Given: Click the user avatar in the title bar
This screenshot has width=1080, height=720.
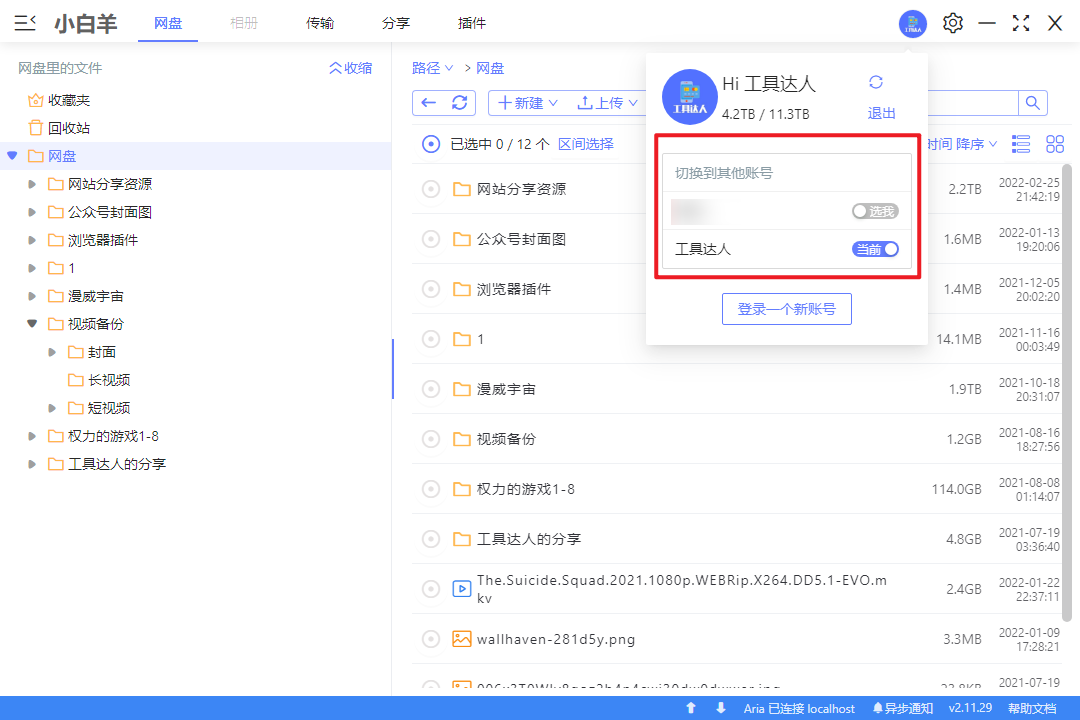Looking at the screenshot, I should 912,24.
